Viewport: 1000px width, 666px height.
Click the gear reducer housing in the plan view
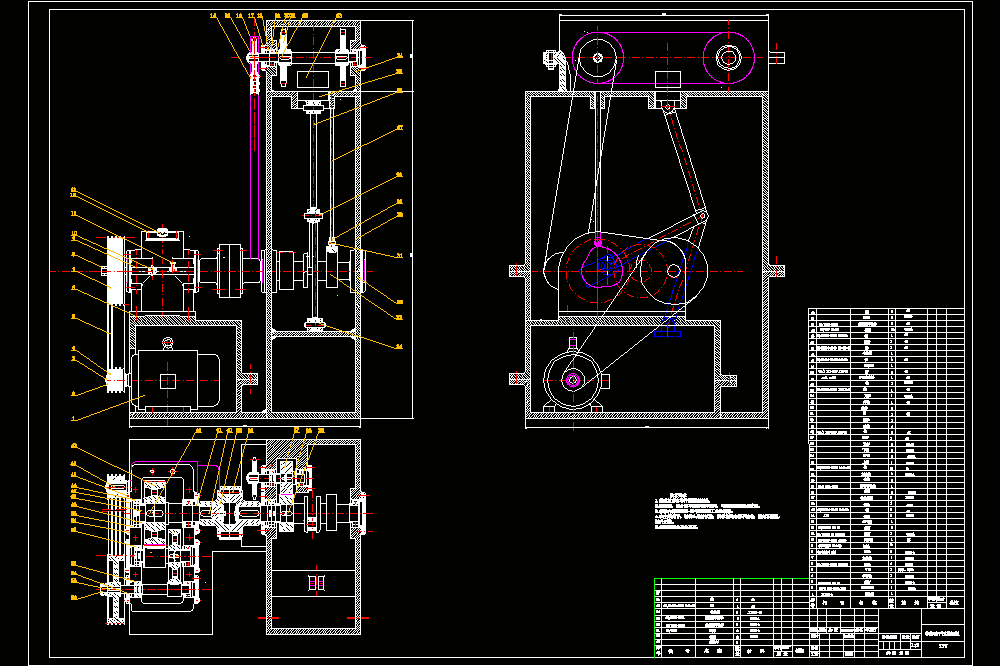[167, 536]
